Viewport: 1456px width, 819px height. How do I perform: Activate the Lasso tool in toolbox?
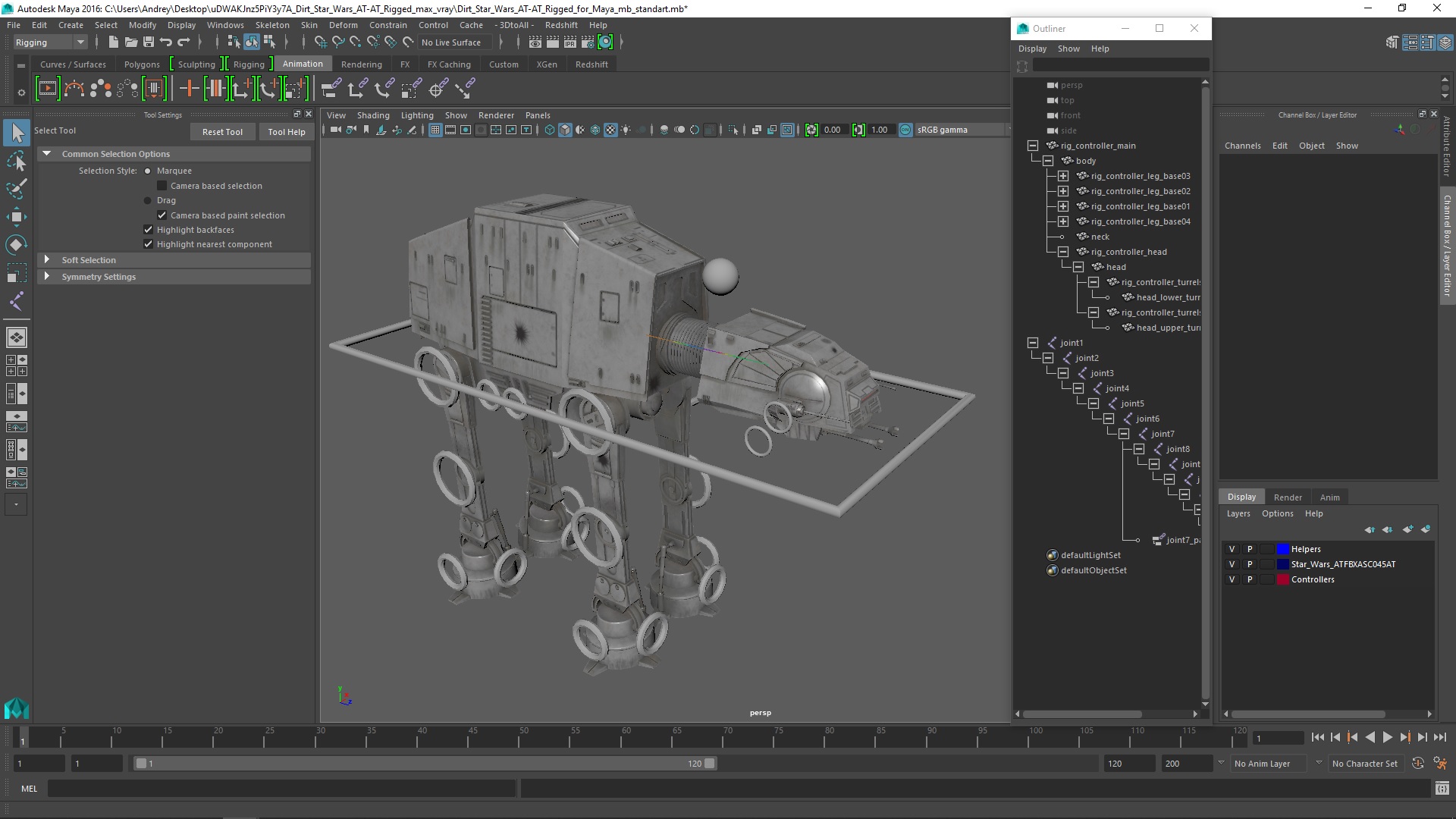17,161
